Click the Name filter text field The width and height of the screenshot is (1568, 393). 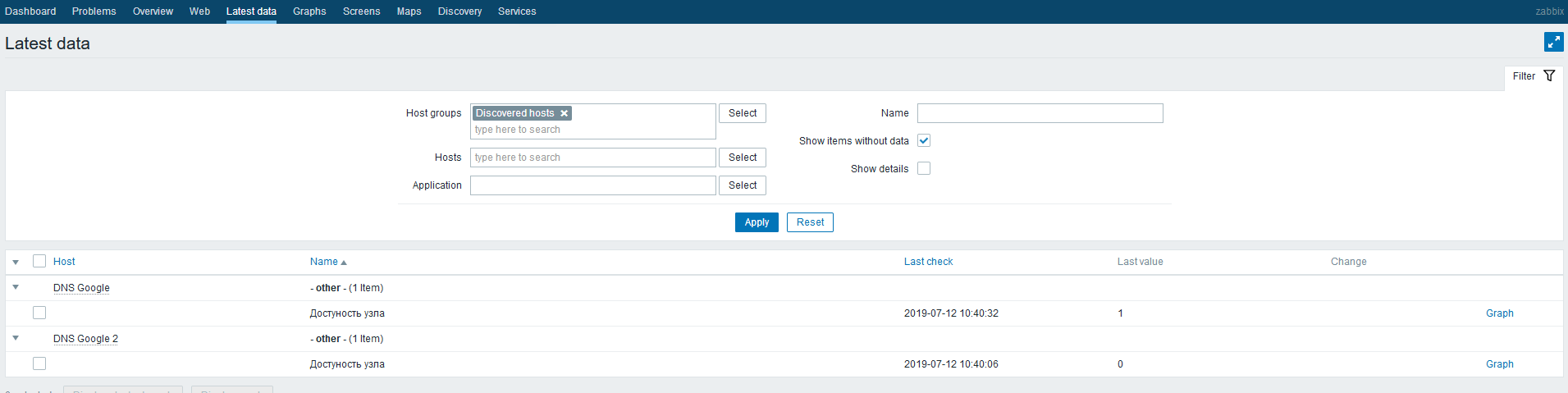point(1040,113)
